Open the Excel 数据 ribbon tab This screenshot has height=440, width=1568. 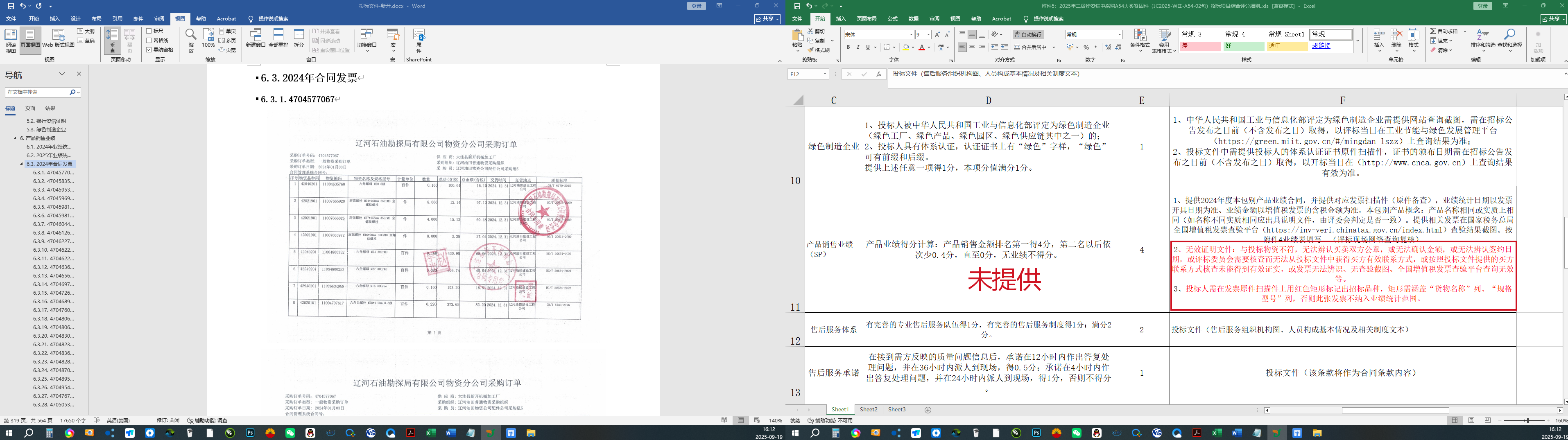pos(914,19)
